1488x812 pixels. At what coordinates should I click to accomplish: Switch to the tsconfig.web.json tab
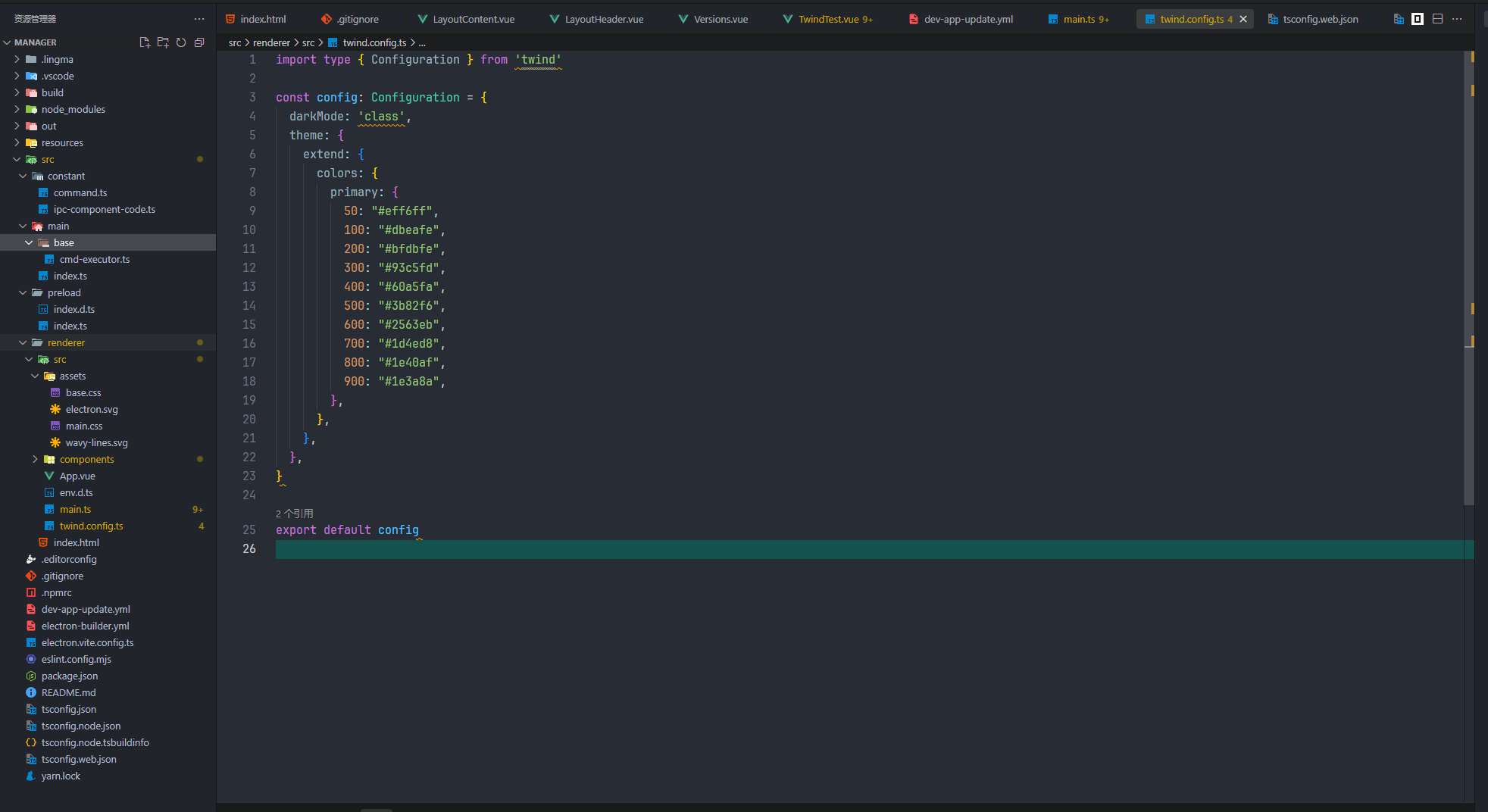1321,19
